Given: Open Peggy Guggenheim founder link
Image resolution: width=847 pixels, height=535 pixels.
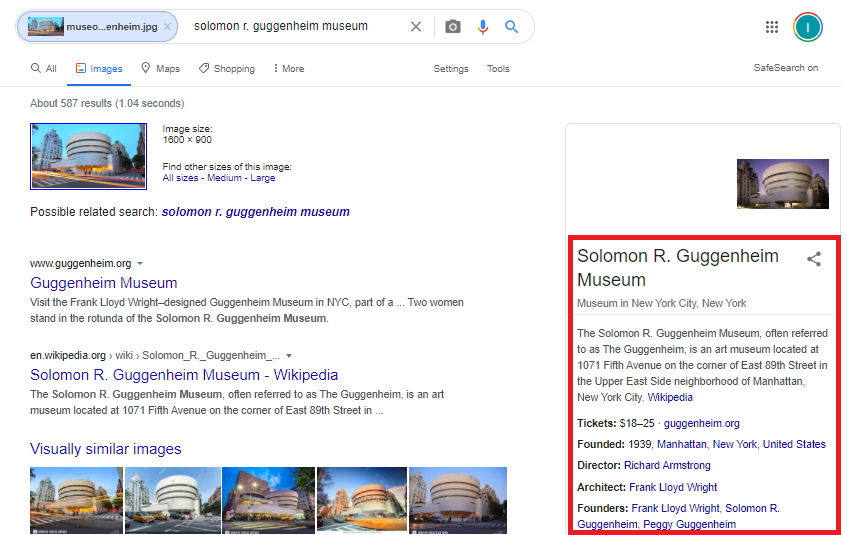Looking at the screenshot, I should [x=690, y=524].
